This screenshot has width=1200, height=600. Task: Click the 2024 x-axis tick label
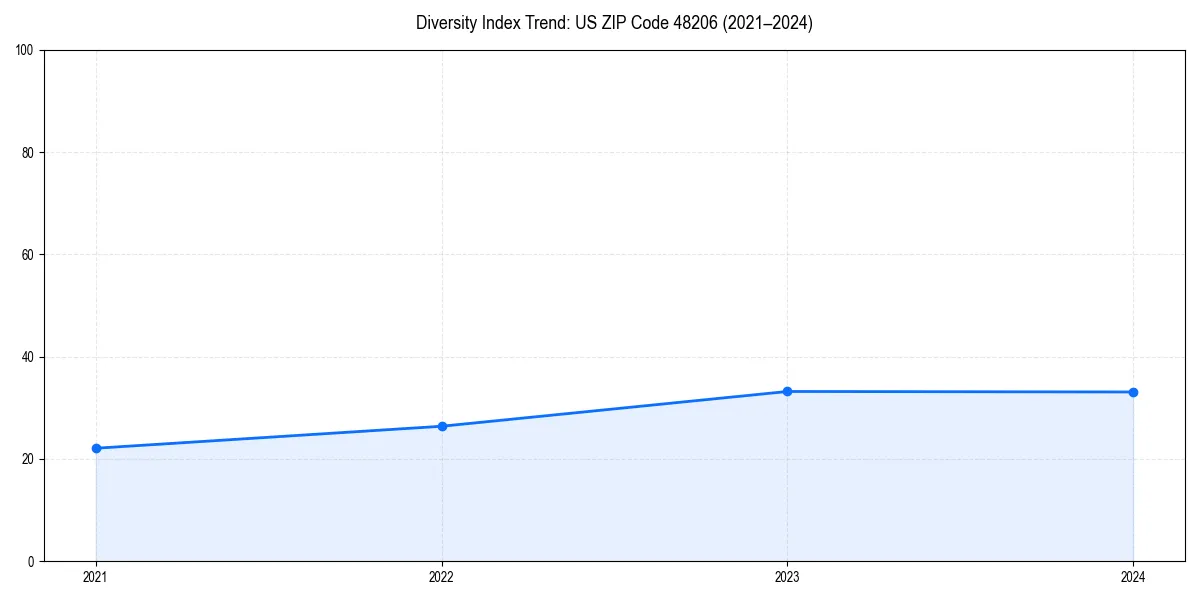tap(1133, 577)
